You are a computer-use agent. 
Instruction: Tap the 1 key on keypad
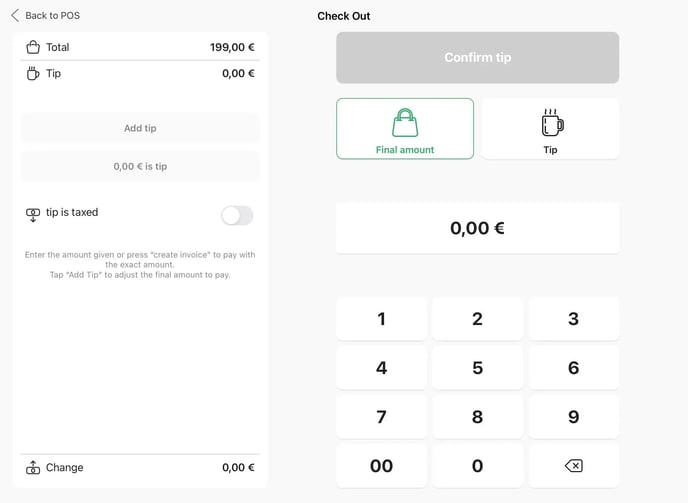pos(381,319)
